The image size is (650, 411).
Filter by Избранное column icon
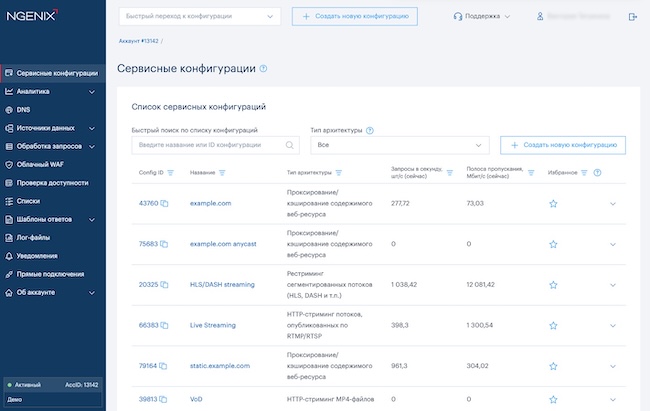[584, 173]
